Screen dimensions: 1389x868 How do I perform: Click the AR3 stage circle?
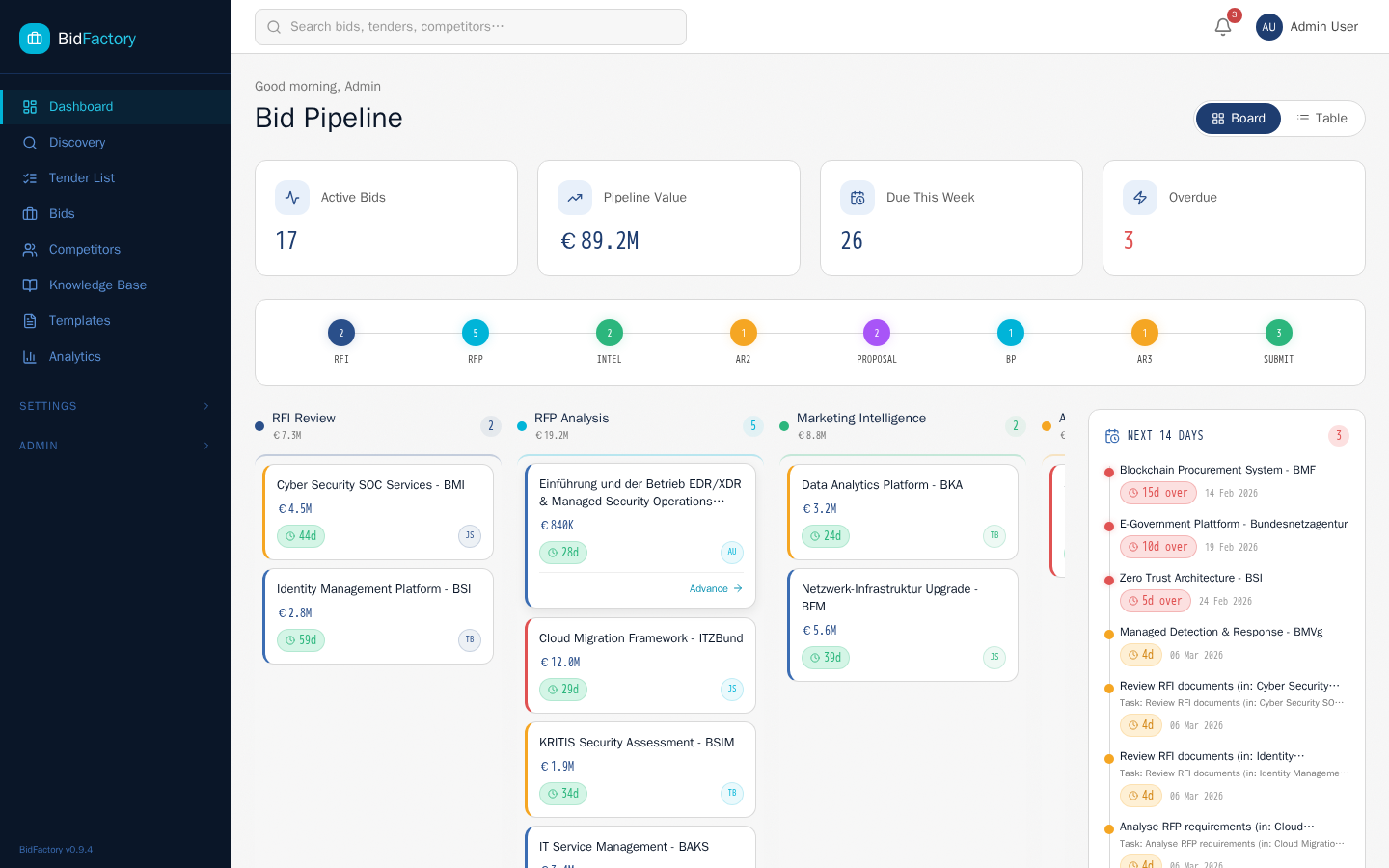click(x=1145, y=333)
